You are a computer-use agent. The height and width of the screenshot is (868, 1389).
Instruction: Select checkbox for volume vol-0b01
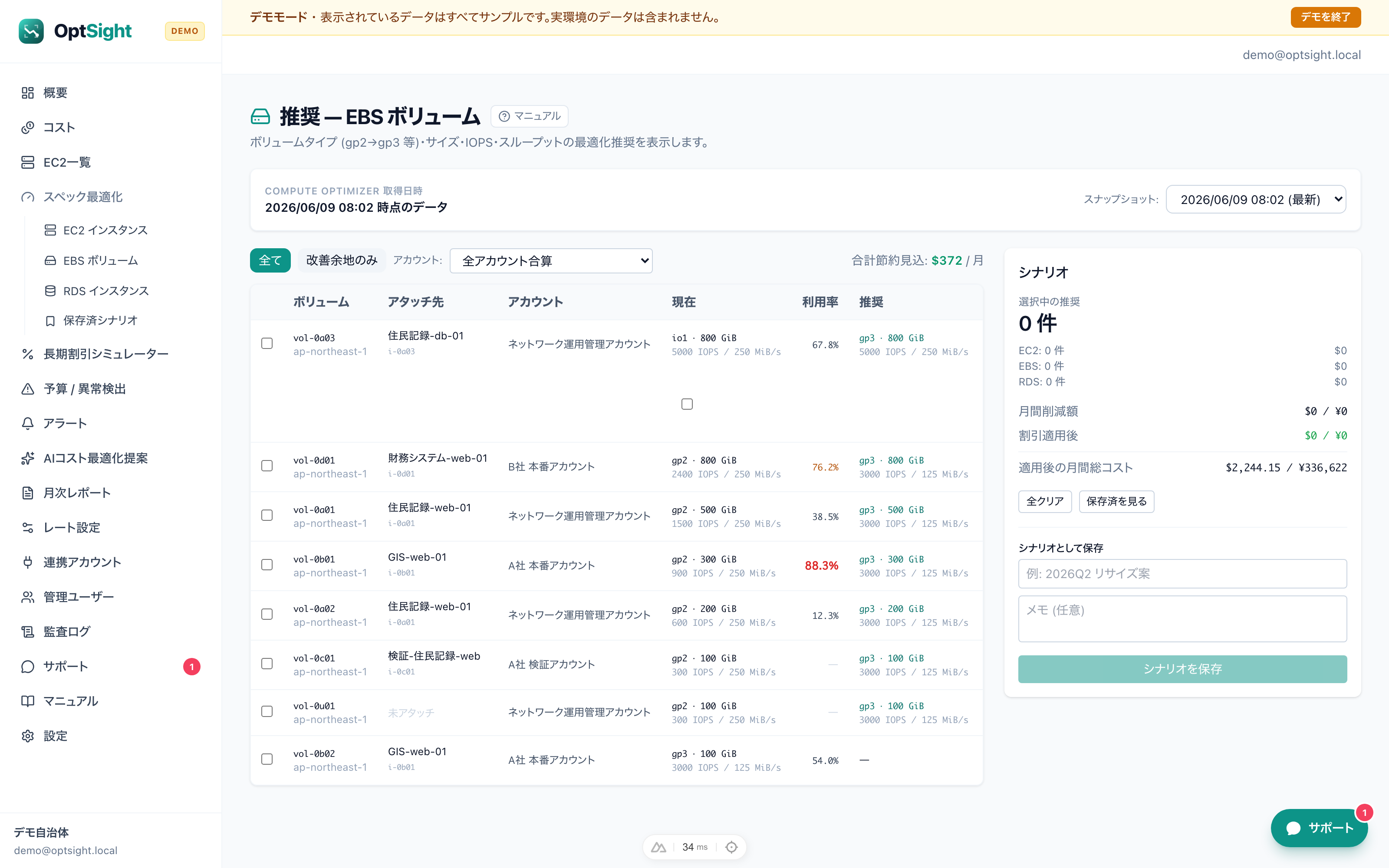coord(267,564)
